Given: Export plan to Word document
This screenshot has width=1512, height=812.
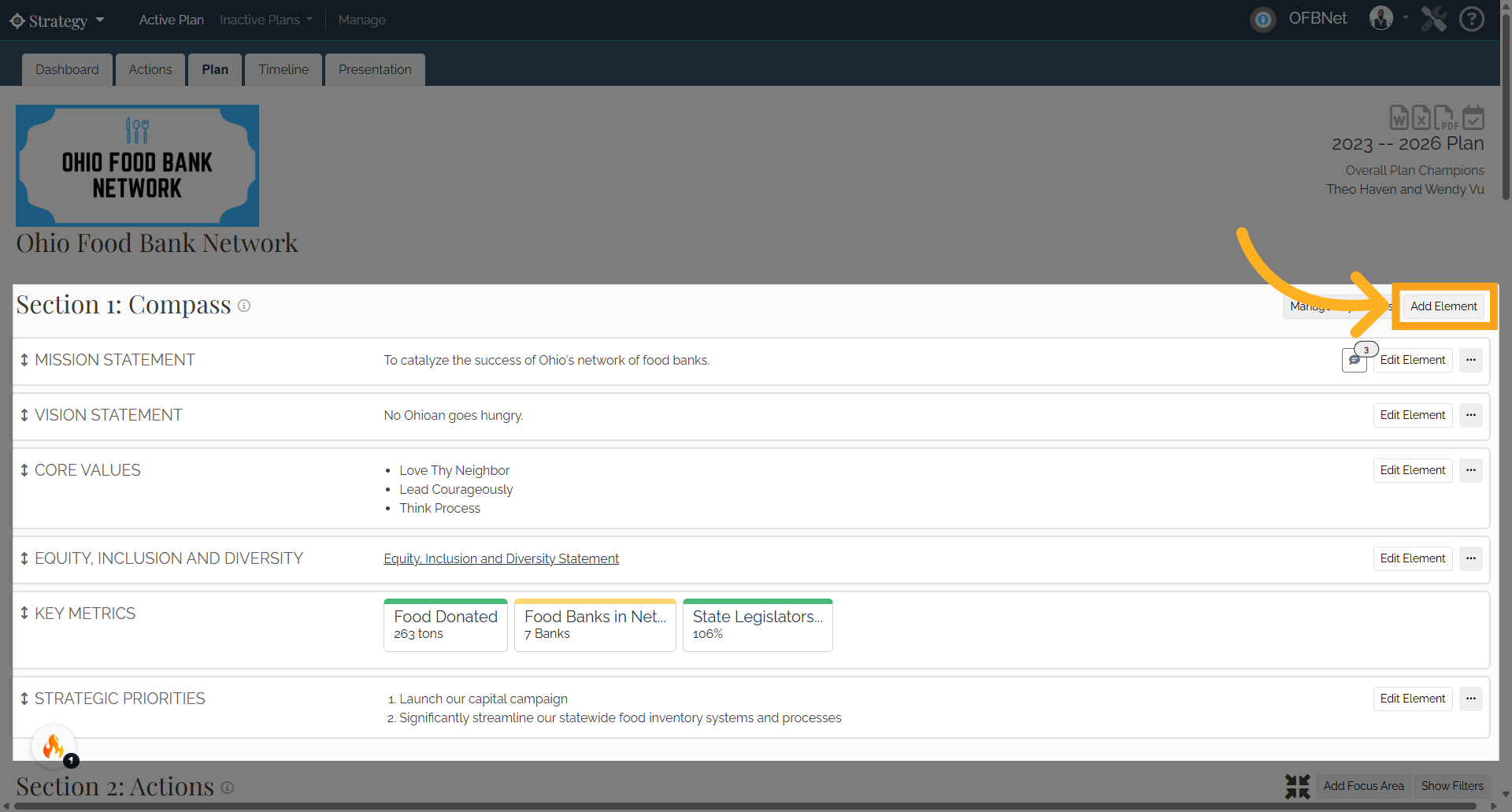Looking at the screenshot, I should tap(1399, 117).
